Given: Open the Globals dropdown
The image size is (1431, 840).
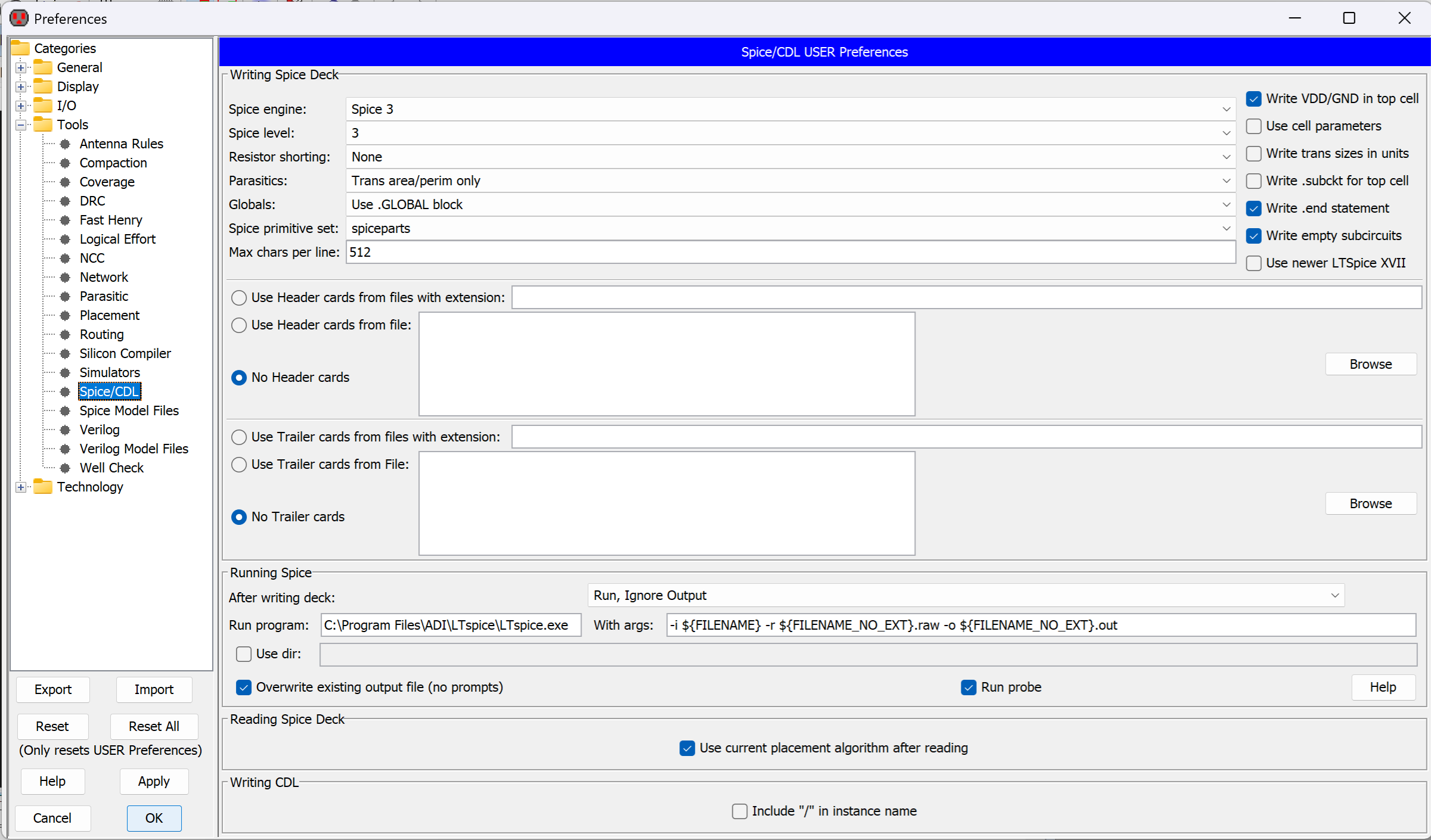Looking at the screenshot, I should [790, 204].
